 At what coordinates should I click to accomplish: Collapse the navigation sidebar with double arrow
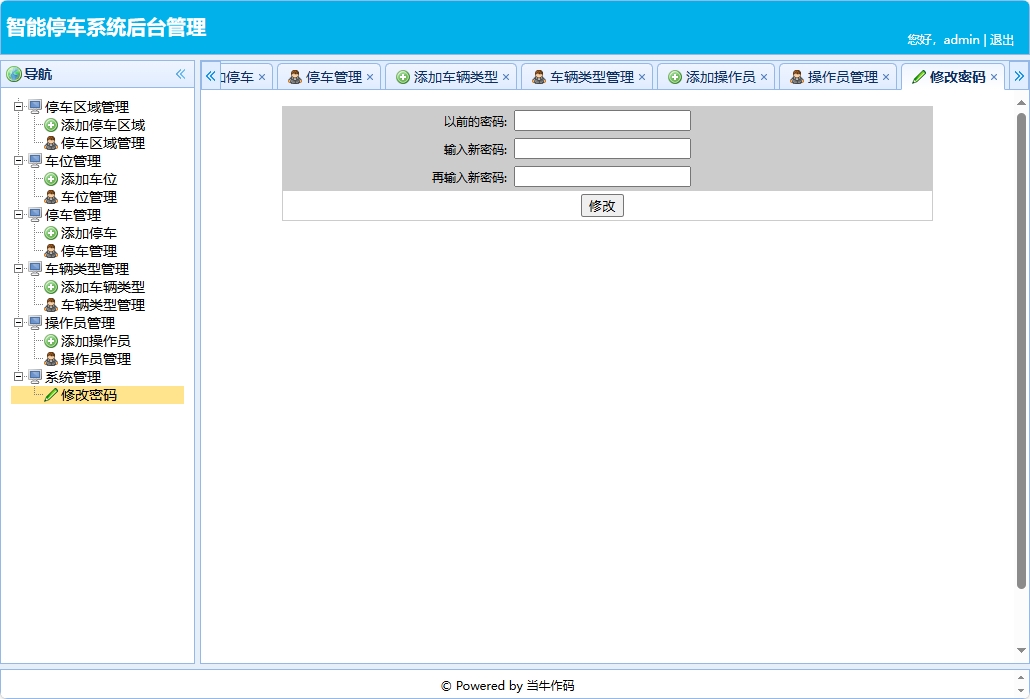pos(181,73)
